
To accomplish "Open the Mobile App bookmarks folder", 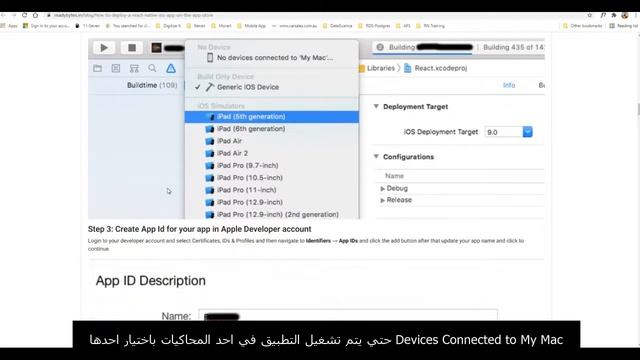I will pos(251,26).
